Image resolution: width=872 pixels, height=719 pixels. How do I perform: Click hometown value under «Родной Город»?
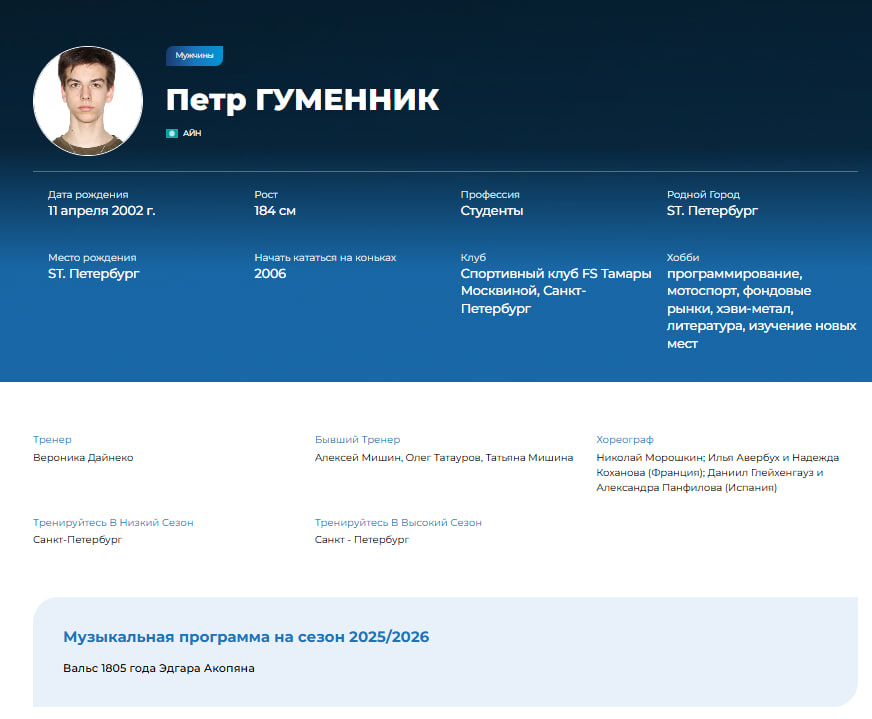click(712, 211)
